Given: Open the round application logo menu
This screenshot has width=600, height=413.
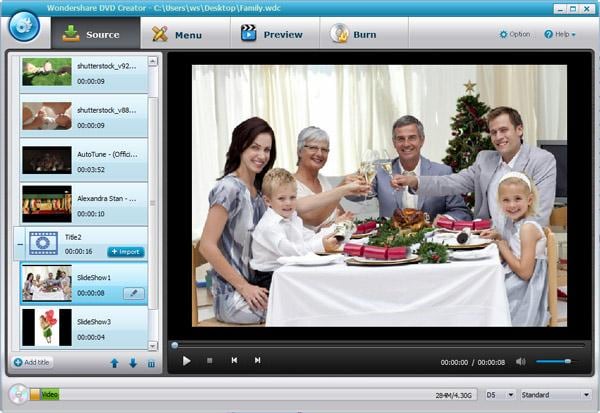Looking at the screenshot, I should 24,26.
